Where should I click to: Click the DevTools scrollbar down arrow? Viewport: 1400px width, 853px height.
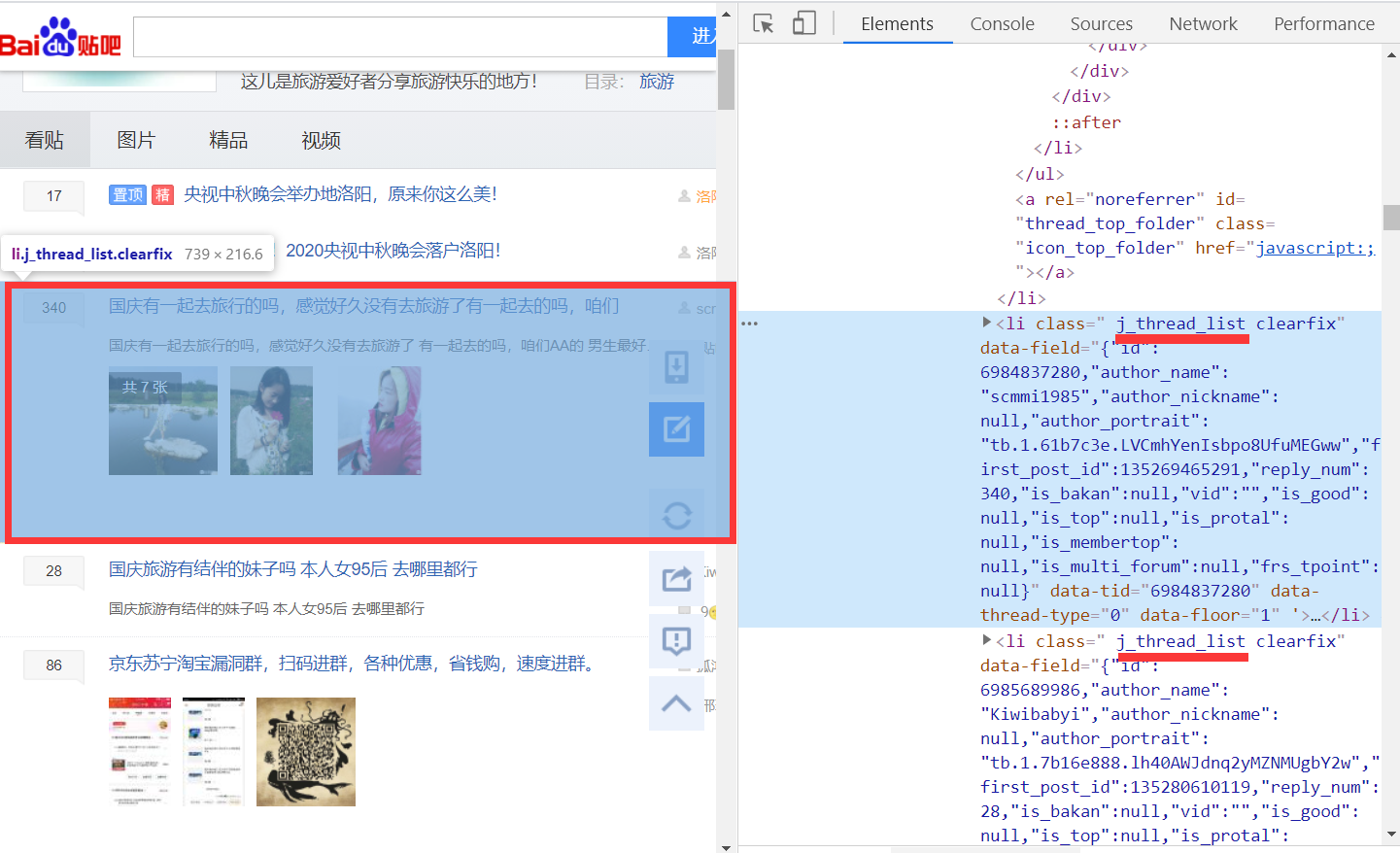pyautogui.click(x=1391, y=834)
